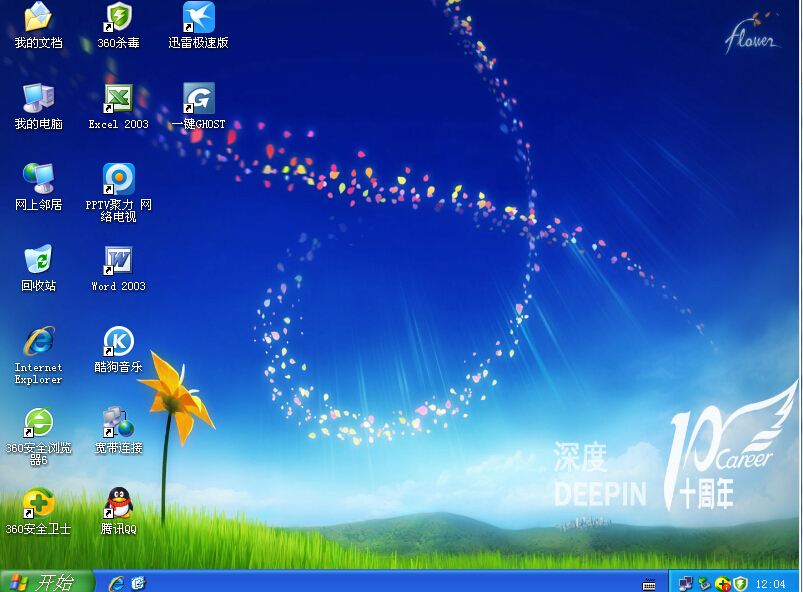This screenshot has height=592, width=803.
Task: Select the PPTV聚力 网络电视 shortcut
Action: 118,180
